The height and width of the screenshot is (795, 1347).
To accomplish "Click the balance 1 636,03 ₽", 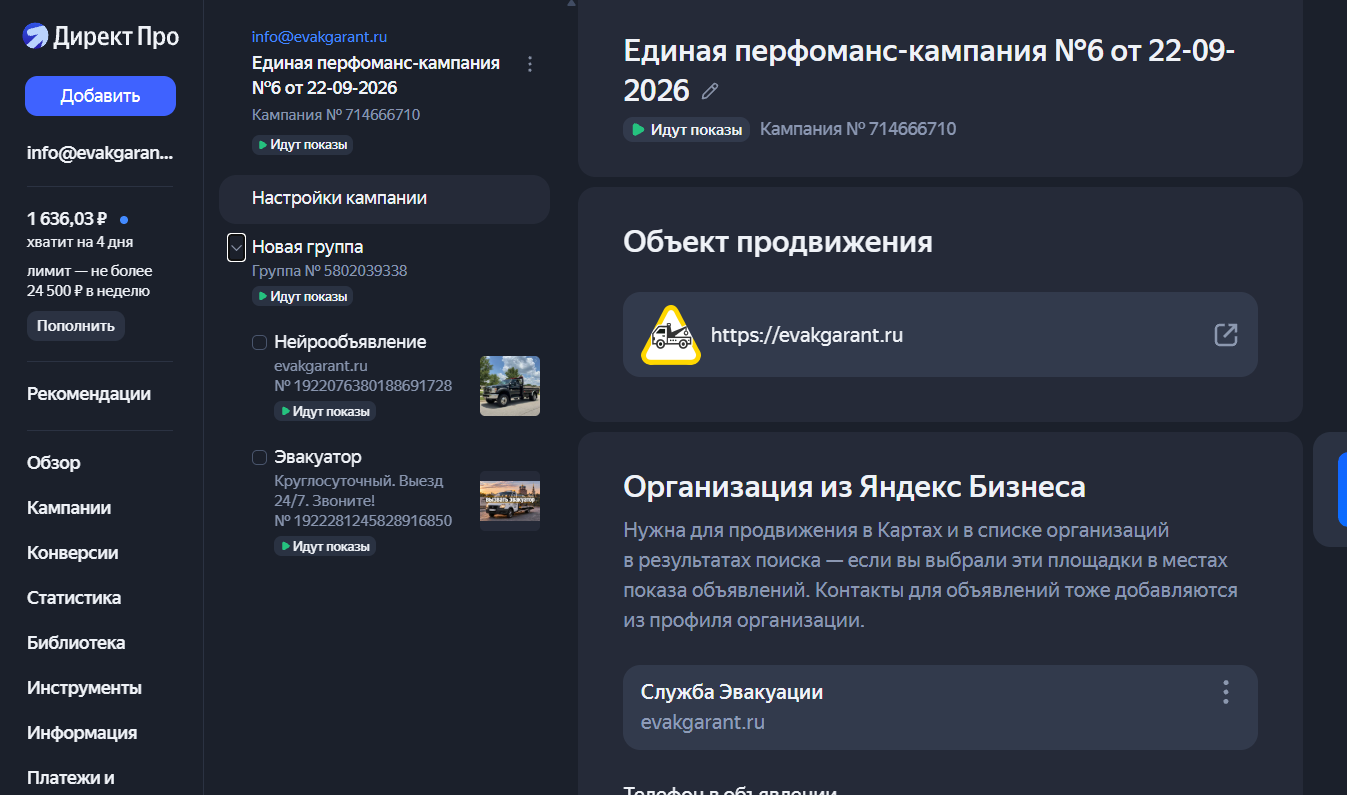I will (x=67, y=219).
